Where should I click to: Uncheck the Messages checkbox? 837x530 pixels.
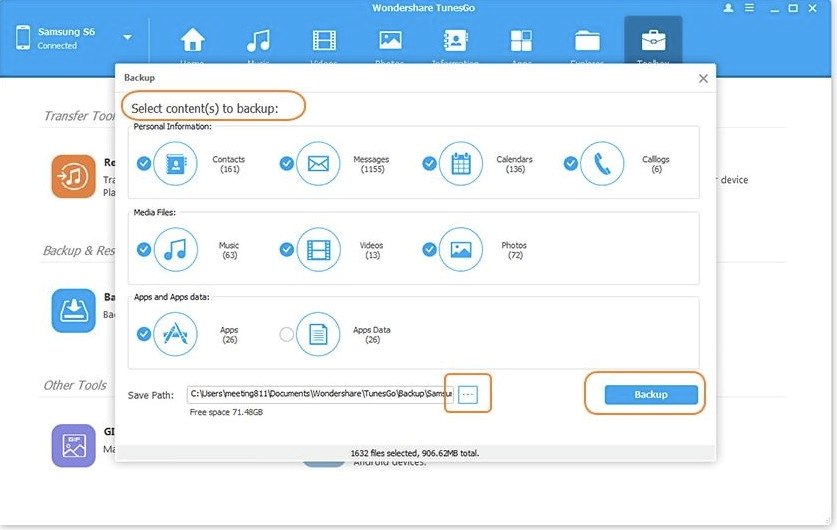click(x=287, y=164)
